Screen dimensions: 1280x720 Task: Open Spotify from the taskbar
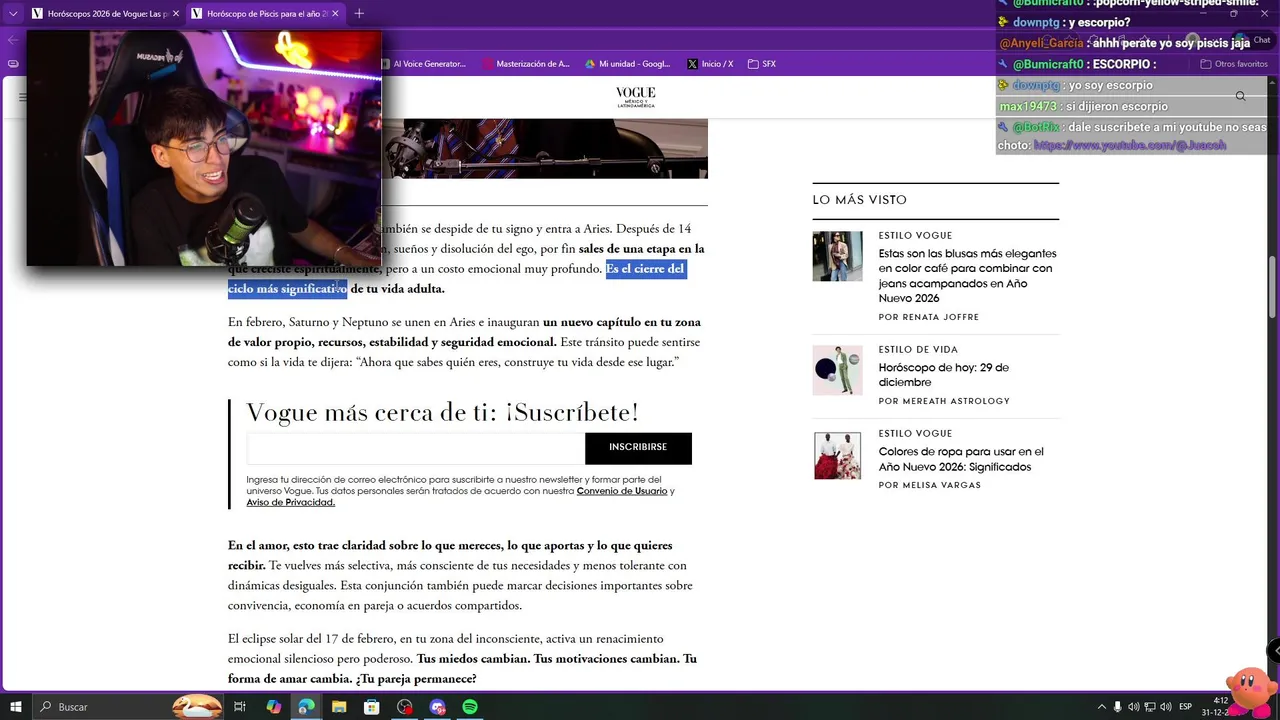pos(470,707)
